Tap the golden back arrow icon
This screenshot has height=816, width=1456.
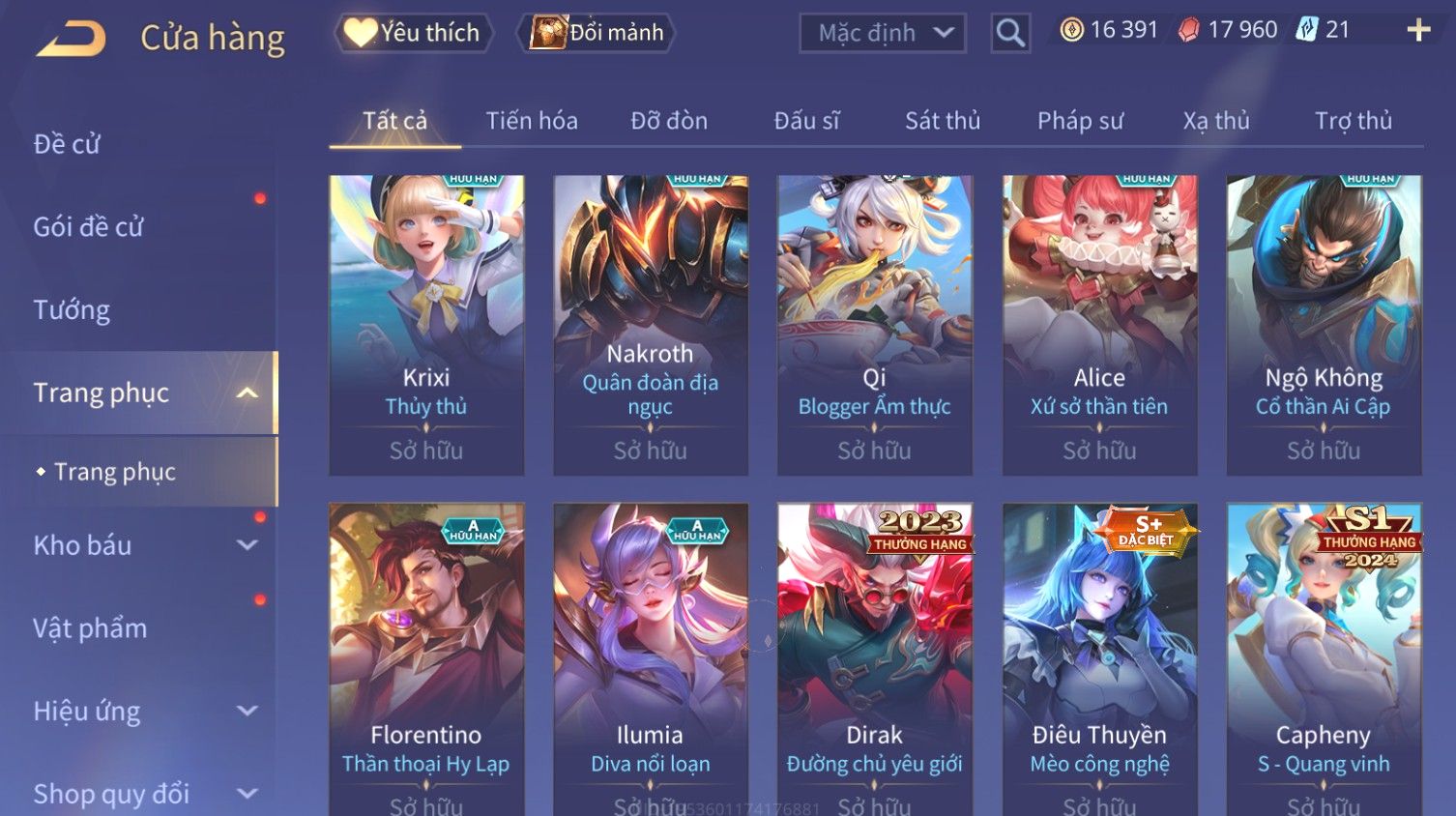click(72, 38)
